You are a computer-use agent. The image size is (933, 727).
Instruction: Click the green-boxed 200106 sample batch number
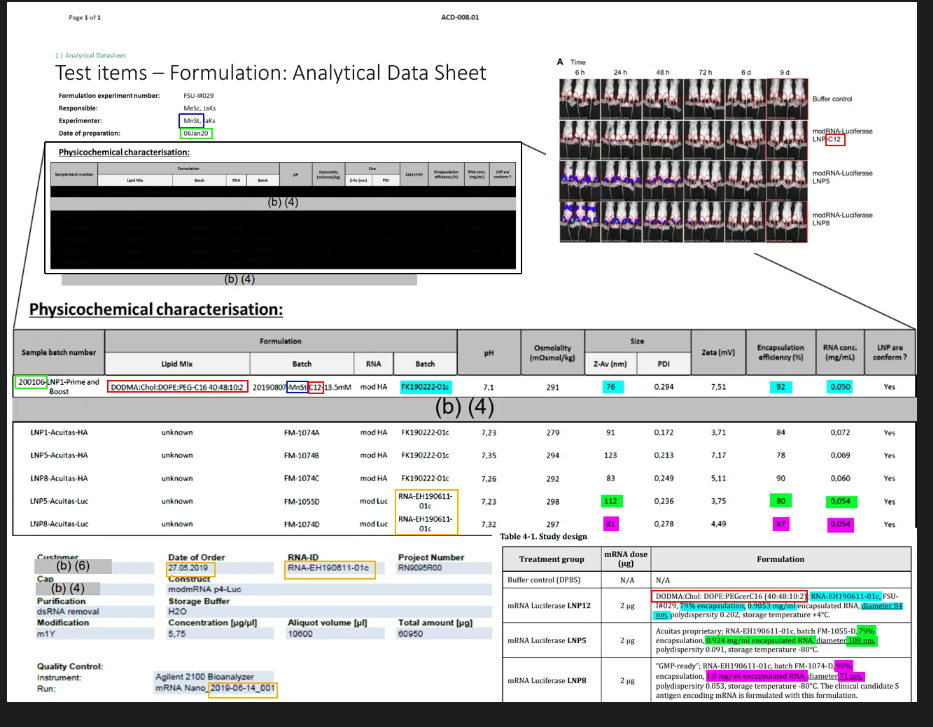point(30,382)
